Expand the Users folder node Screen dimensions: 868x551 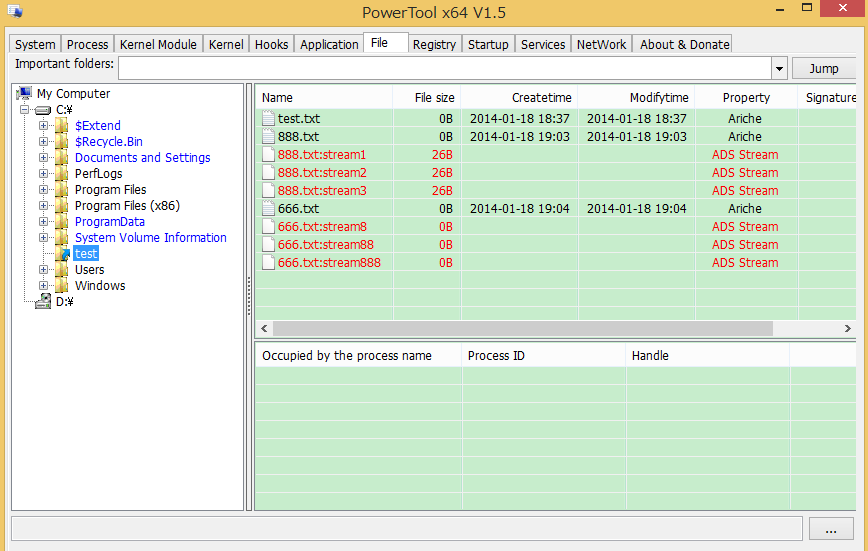point(43,270)
